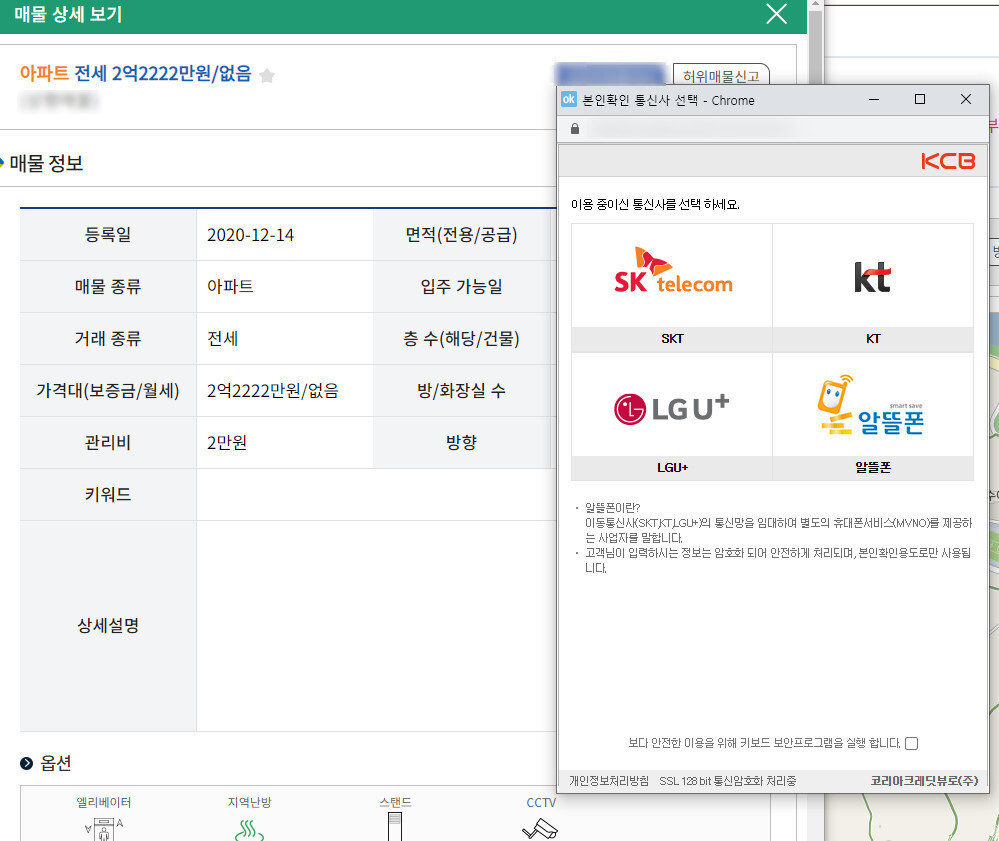
Task: Click the 매물 종류 value 아파트
Action: tap(230, 287)
